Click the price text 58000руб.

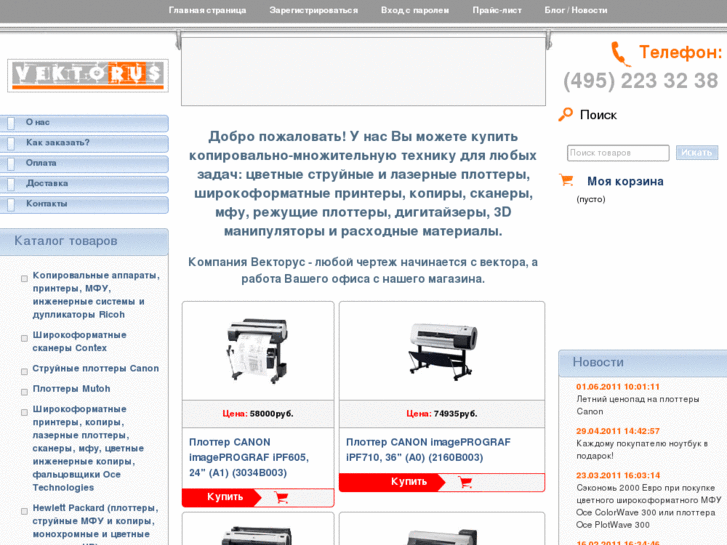click(272, 414)
